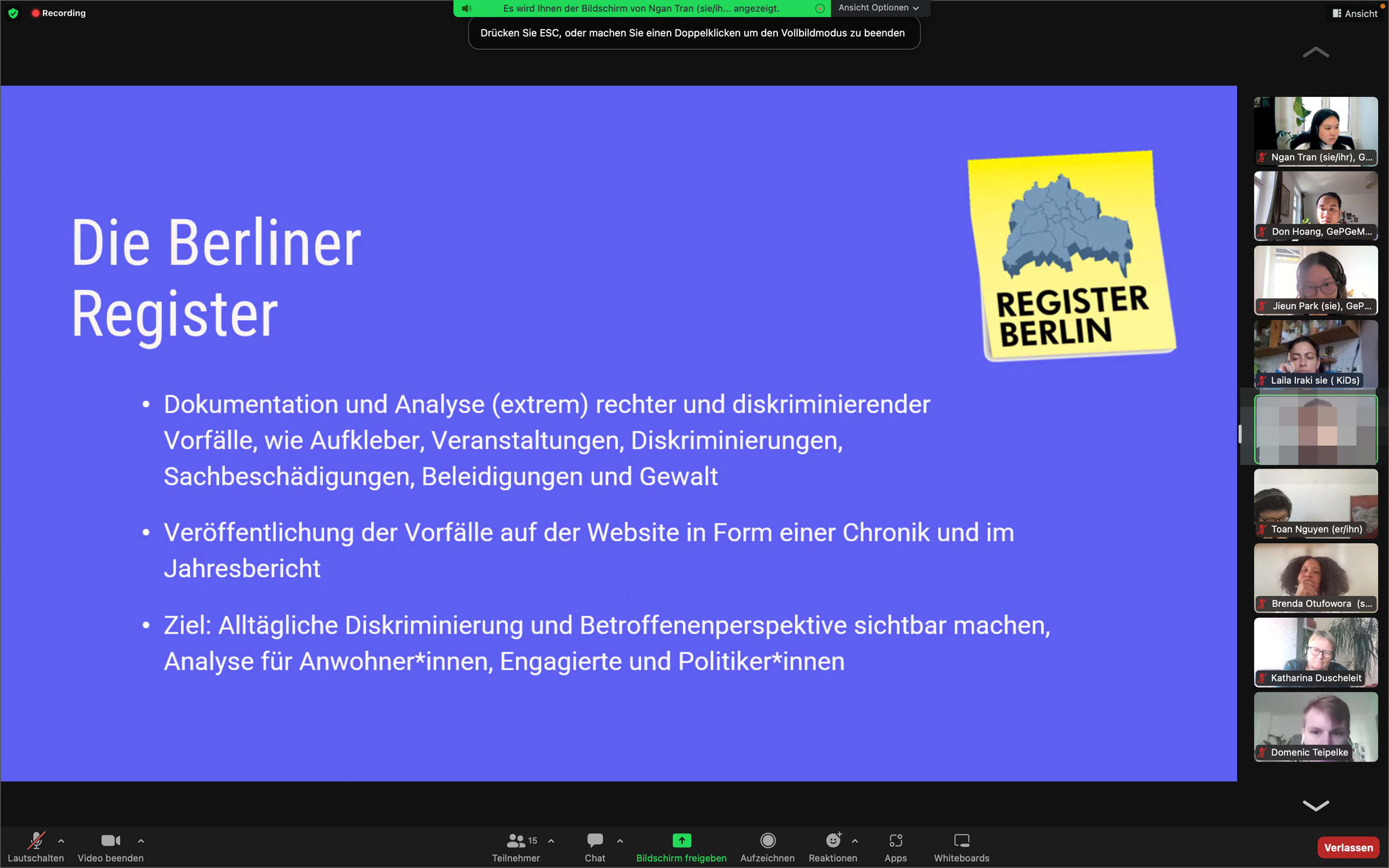
Task: Expand audio options arrow next to Lautschalten
Action: 61,841
